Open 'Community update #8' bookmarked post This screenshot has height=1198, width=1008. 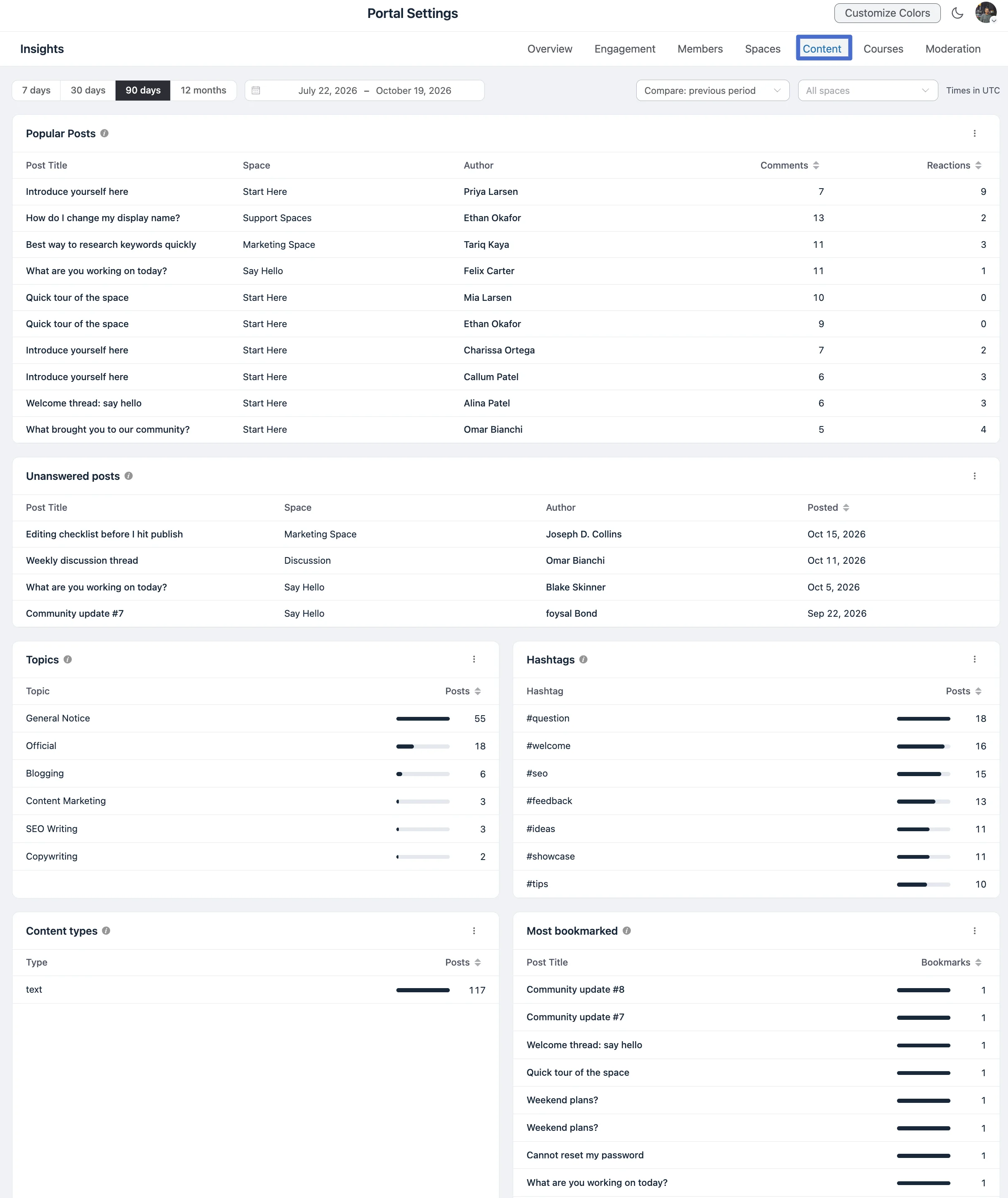coord(575,989)
